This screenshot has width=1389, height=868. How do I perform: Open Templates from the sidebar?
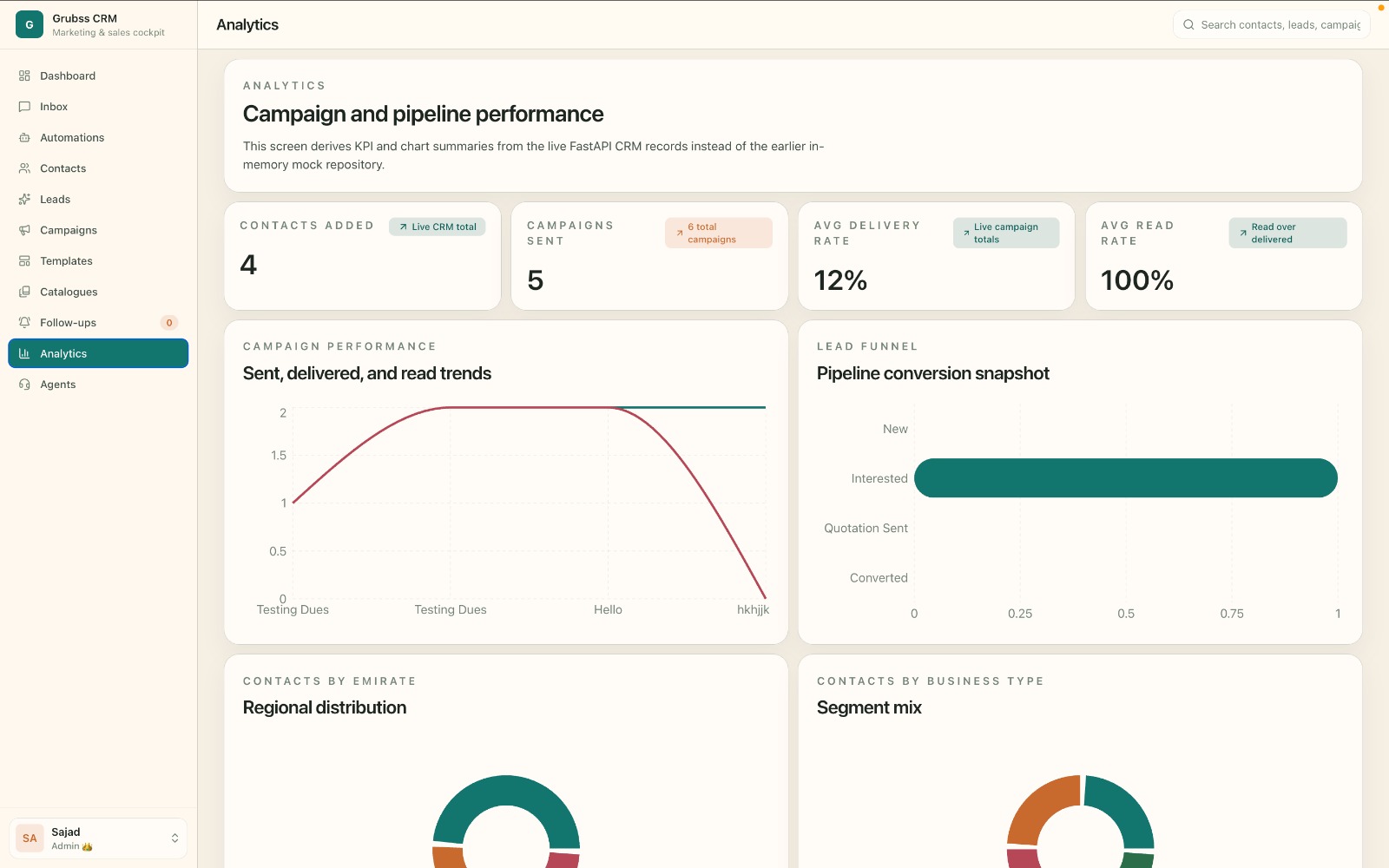[98, 260]
